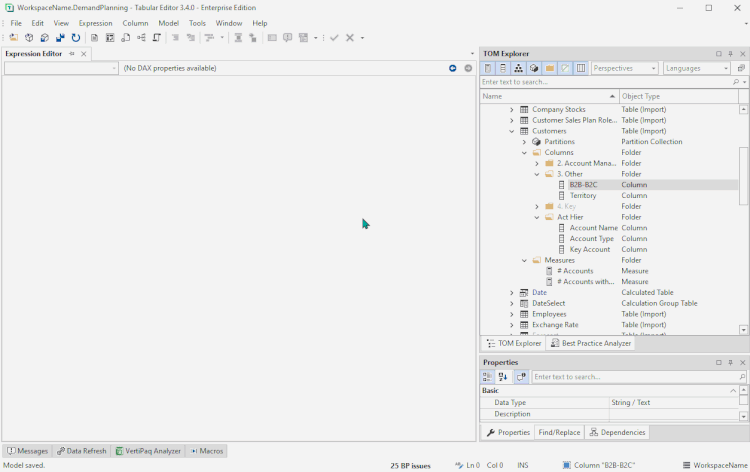Pin the Expression Editor tab
This screenshot has height=472, width=750.
click(x=72, y=54)
